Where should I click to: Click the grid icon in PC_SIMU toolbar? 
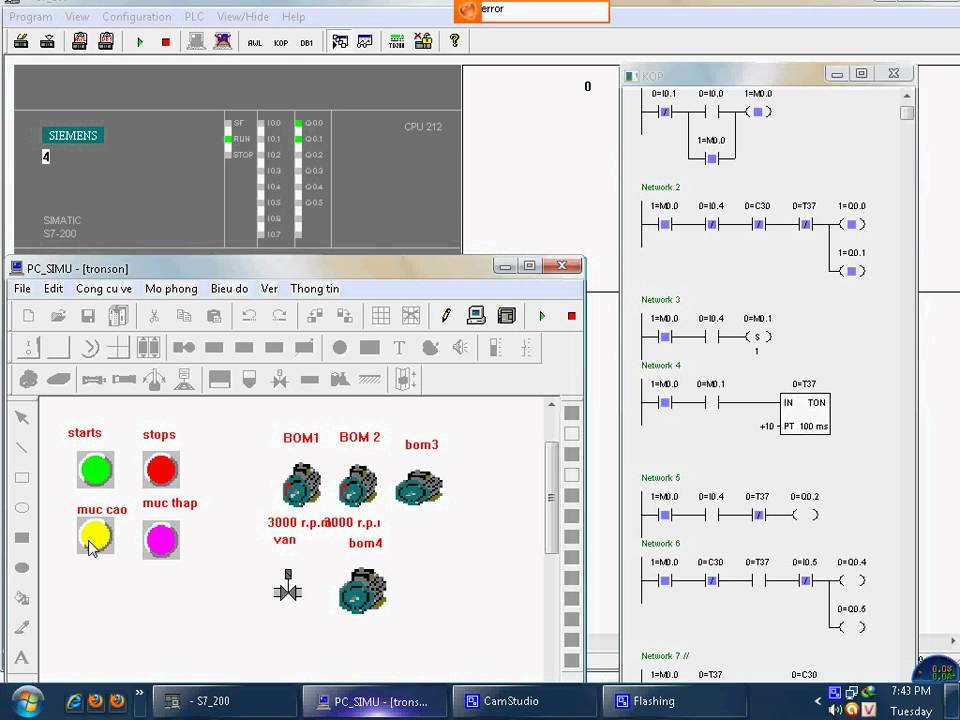pyautogui.click(x=381, y=316)
